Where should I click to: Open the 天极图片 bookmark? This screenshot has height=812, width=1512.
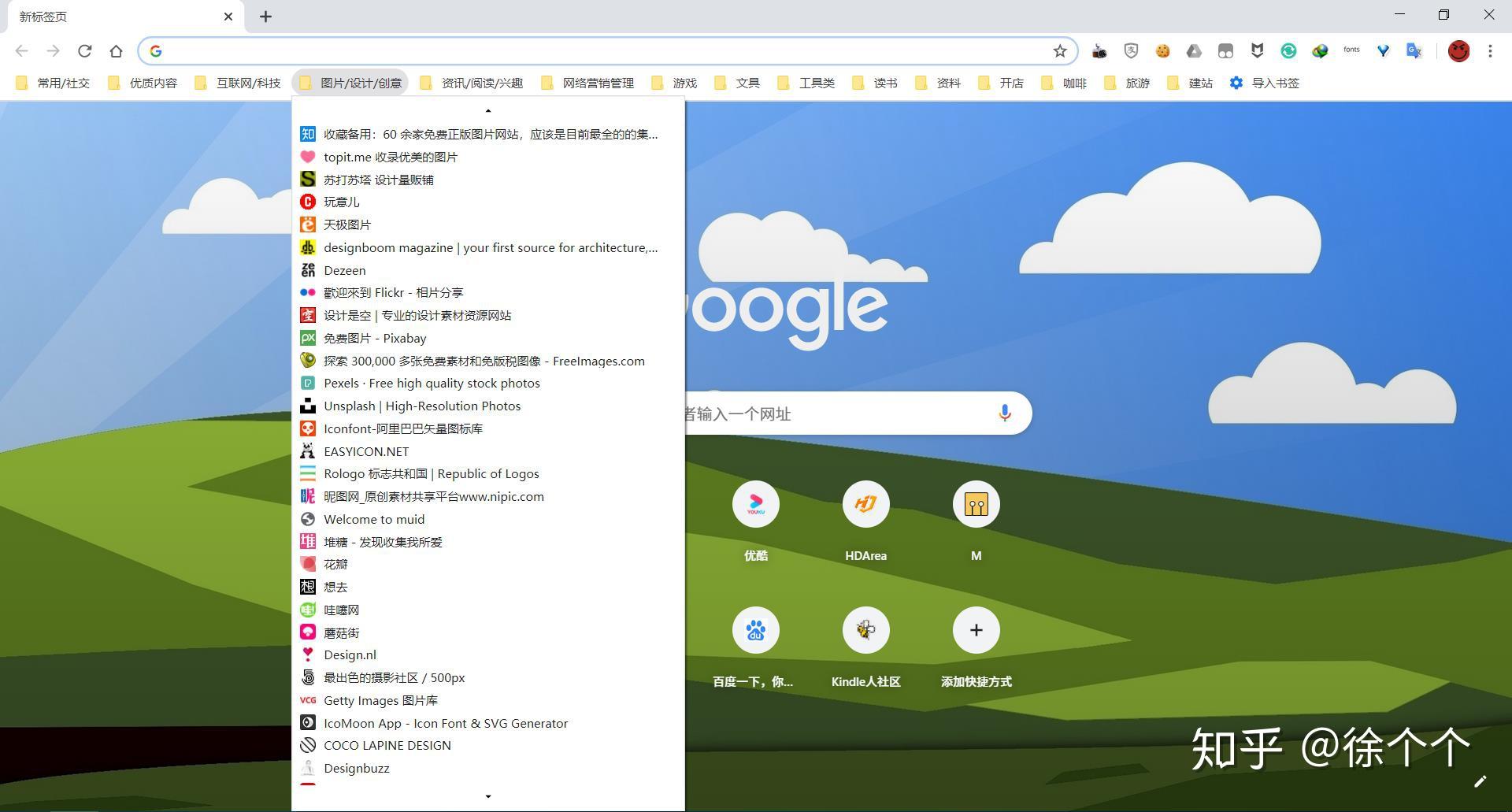[488, 224]
